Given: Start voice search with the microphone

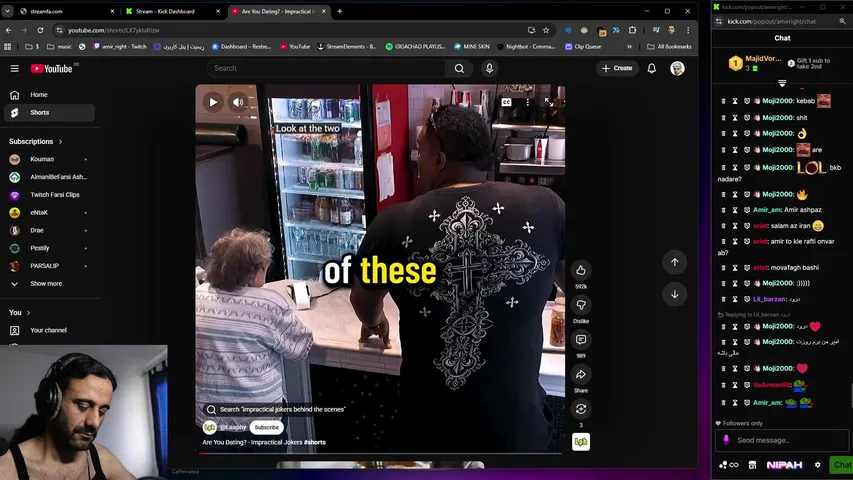Looking at the screenshot, I should point(489,69).
